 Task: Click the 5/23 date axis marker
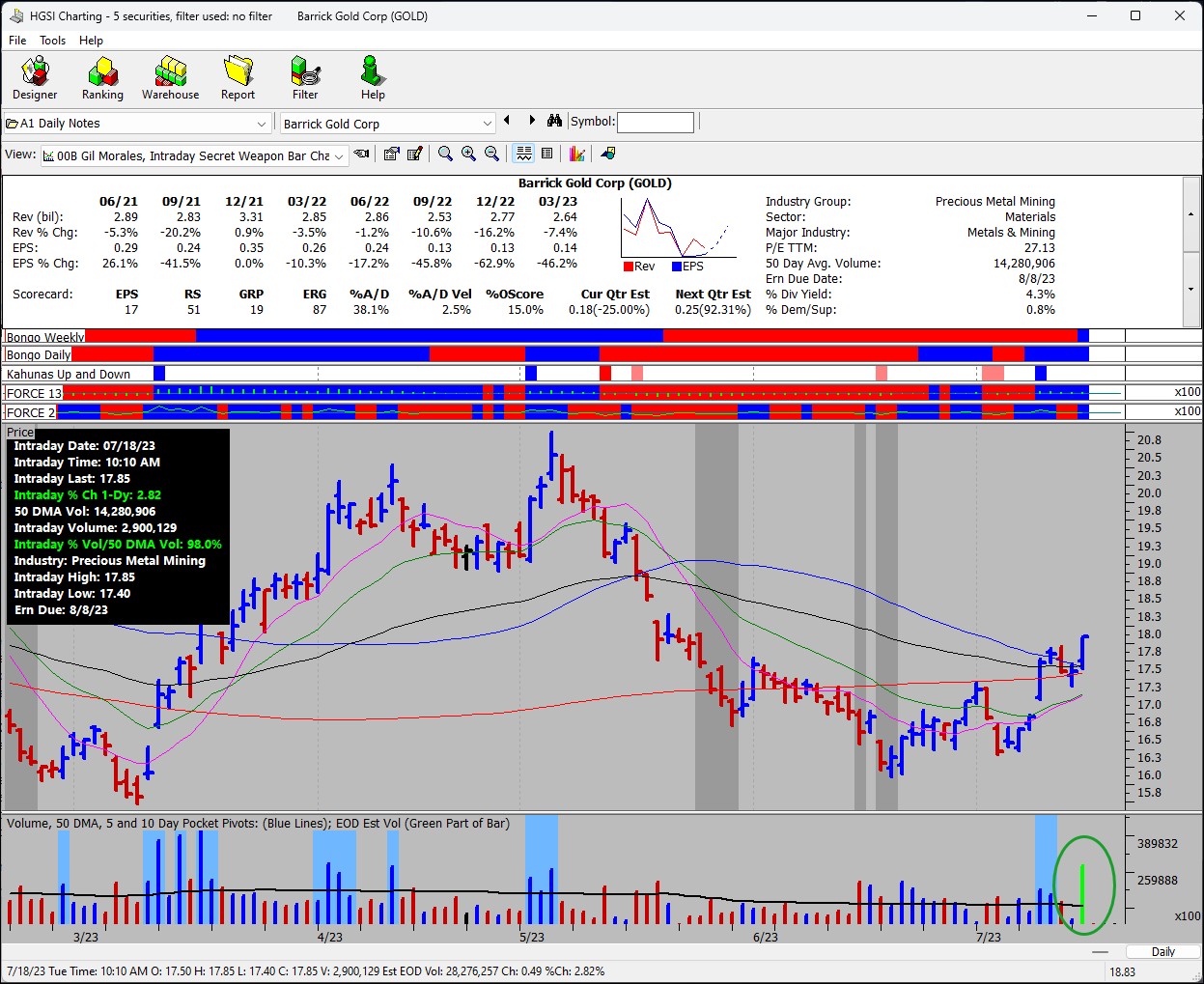532,938
